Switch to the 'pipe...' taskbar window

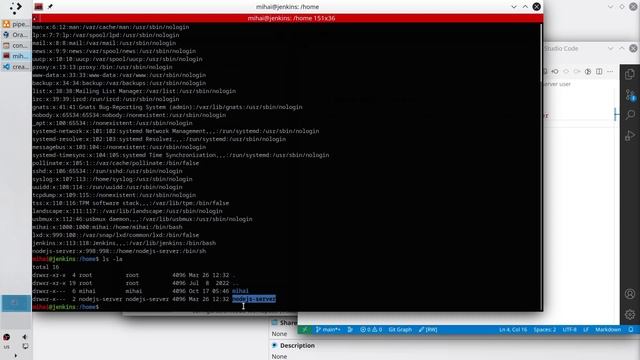pos(16,24)
